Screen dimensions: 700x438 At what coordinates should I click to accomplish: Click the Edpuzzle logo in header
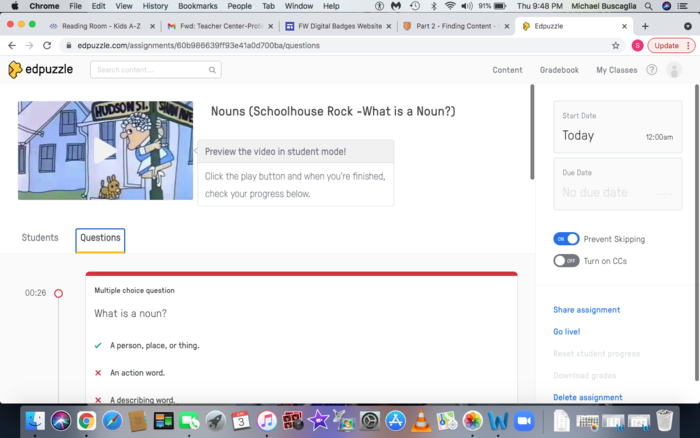43,70
